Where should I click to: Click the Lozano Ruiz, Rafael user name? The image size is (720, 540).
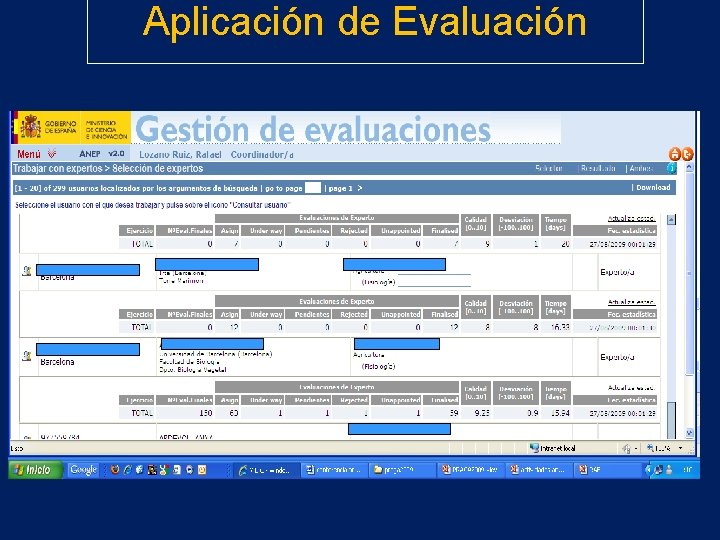coord(180,155)
